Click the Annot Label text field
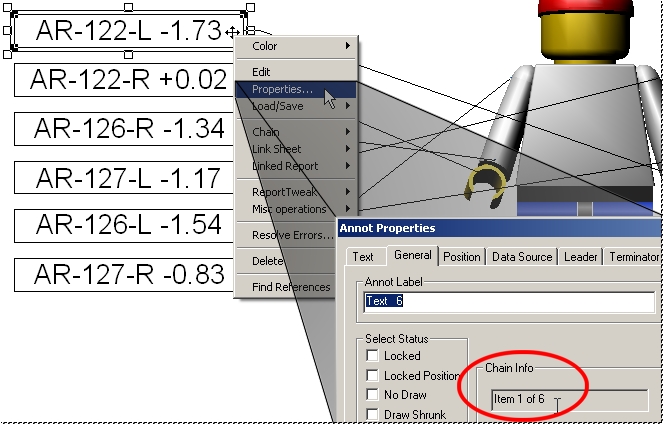 coord(508,301)
